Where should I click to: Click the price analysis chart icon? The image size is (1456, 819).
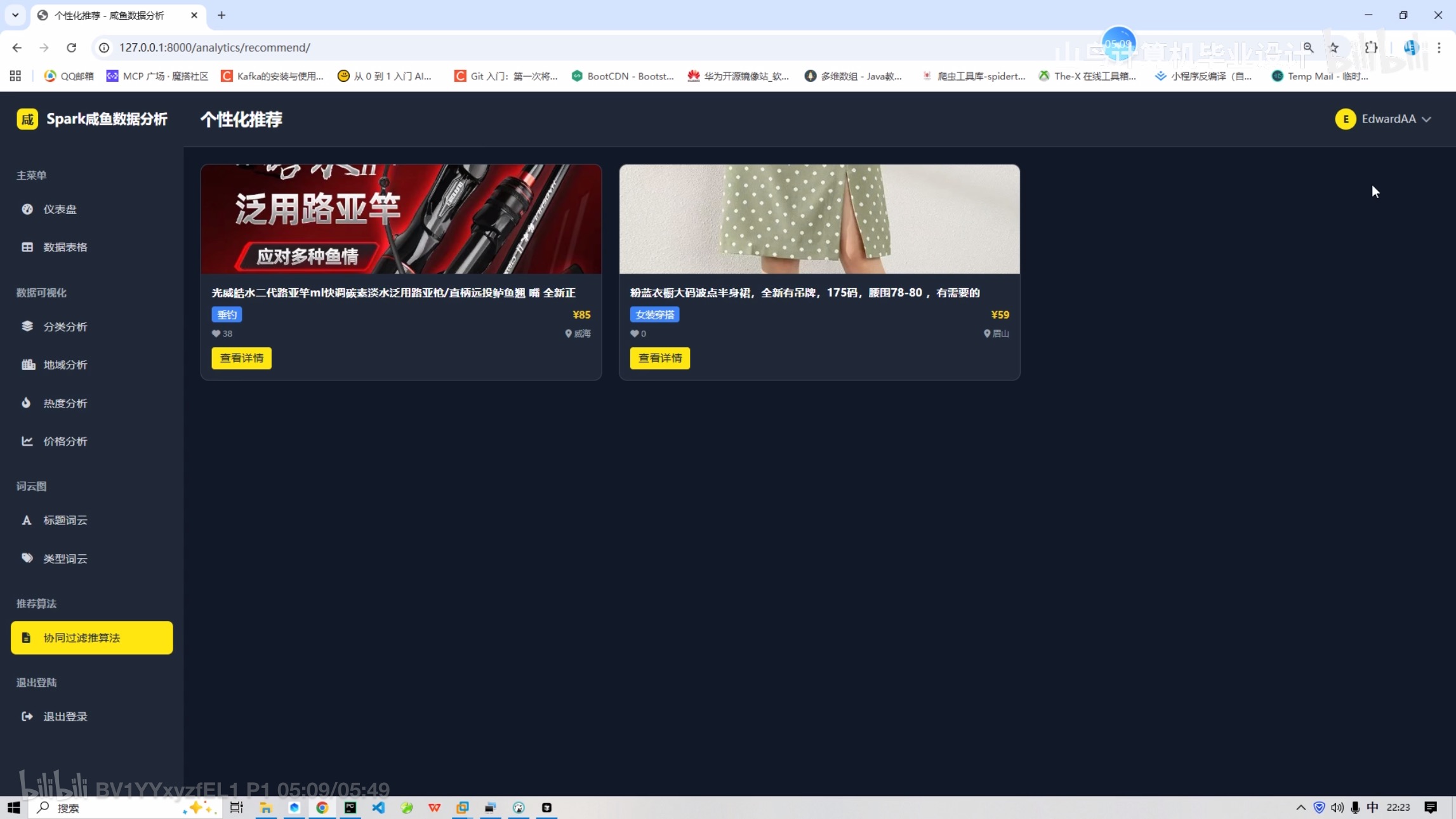pyautogui.click(x=27, y=441)
